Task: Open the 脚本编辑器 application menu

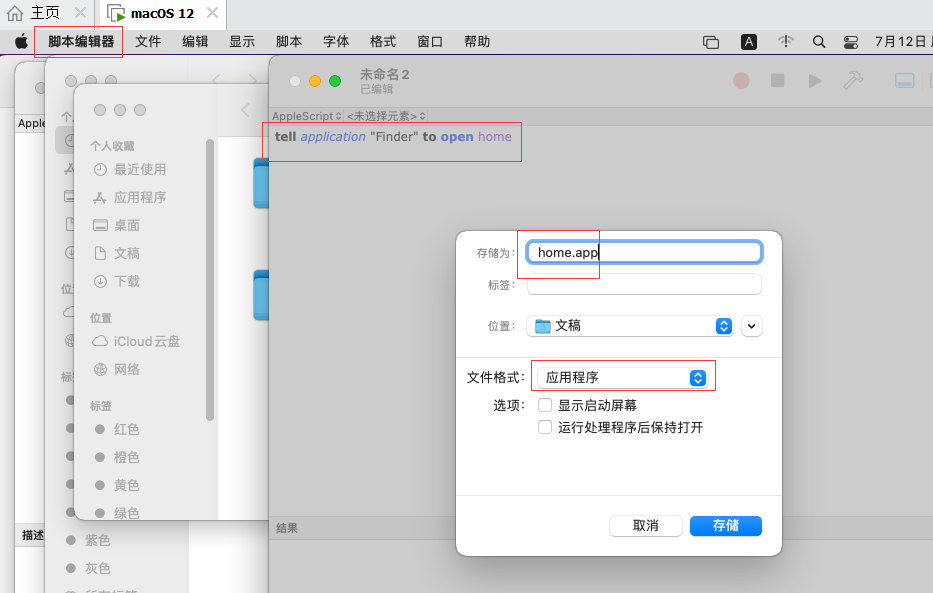Action: (81, 42)
